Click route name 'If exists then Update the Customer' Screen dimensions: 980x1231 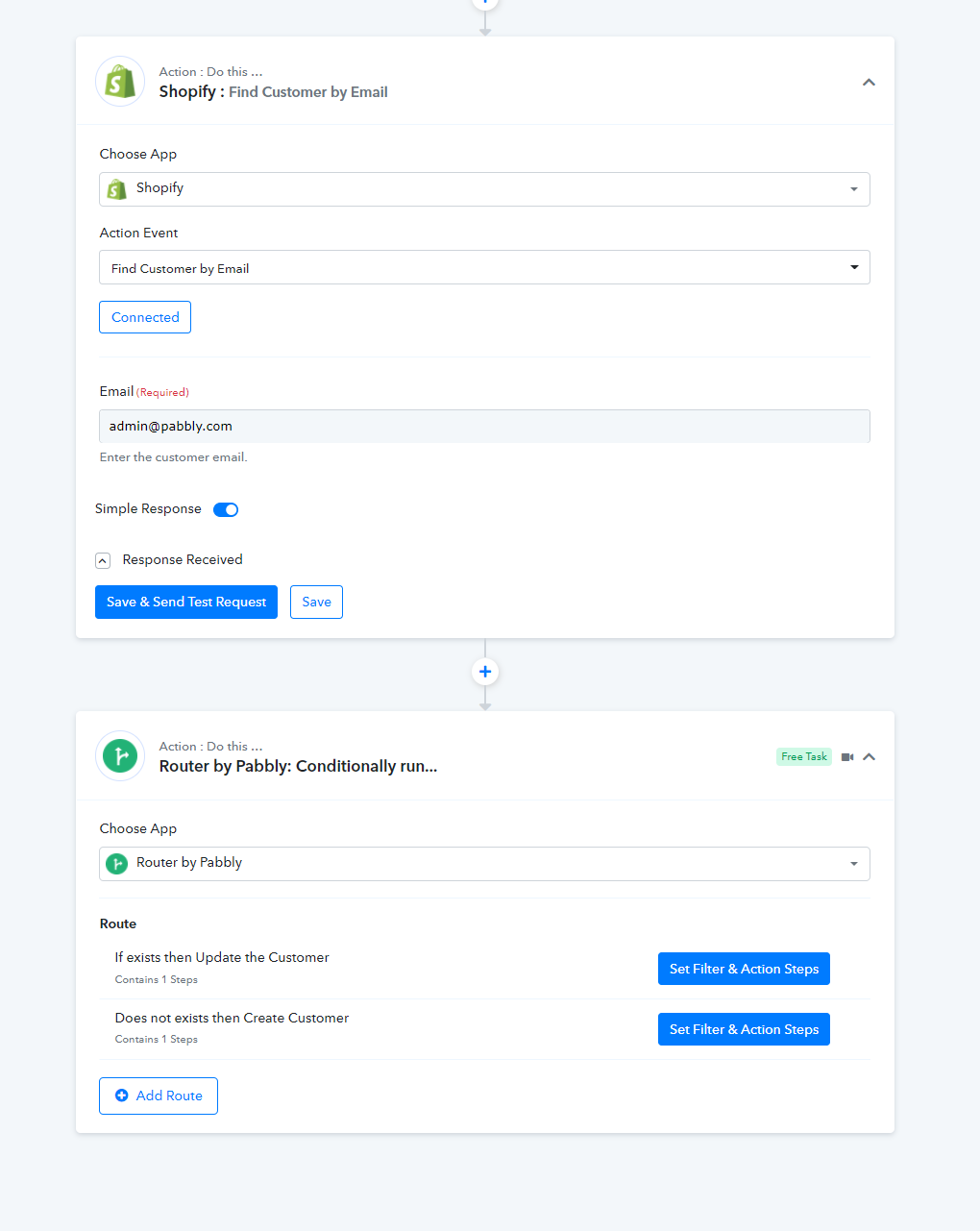(x=222, y=957)
